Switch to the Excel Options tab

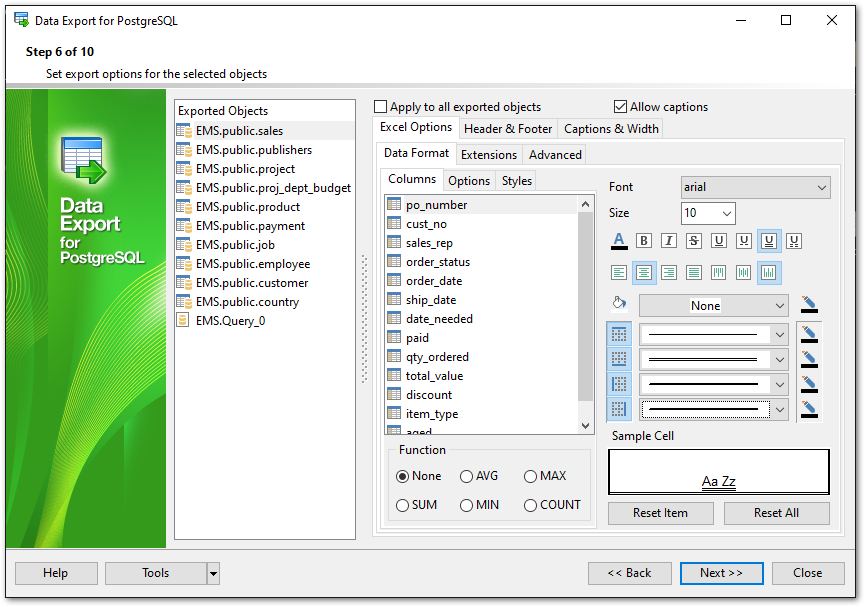[x=416, y=127]
